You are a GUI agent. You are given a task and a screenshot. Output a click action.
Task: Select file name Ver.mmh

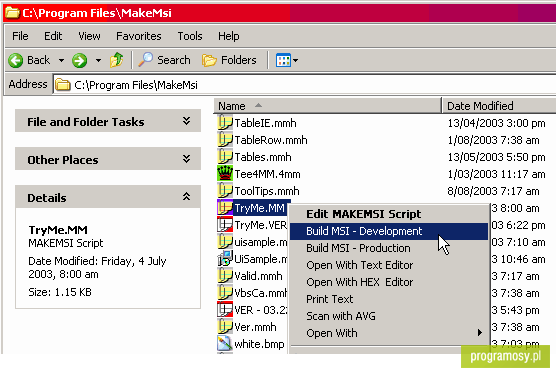click(255, 327)
